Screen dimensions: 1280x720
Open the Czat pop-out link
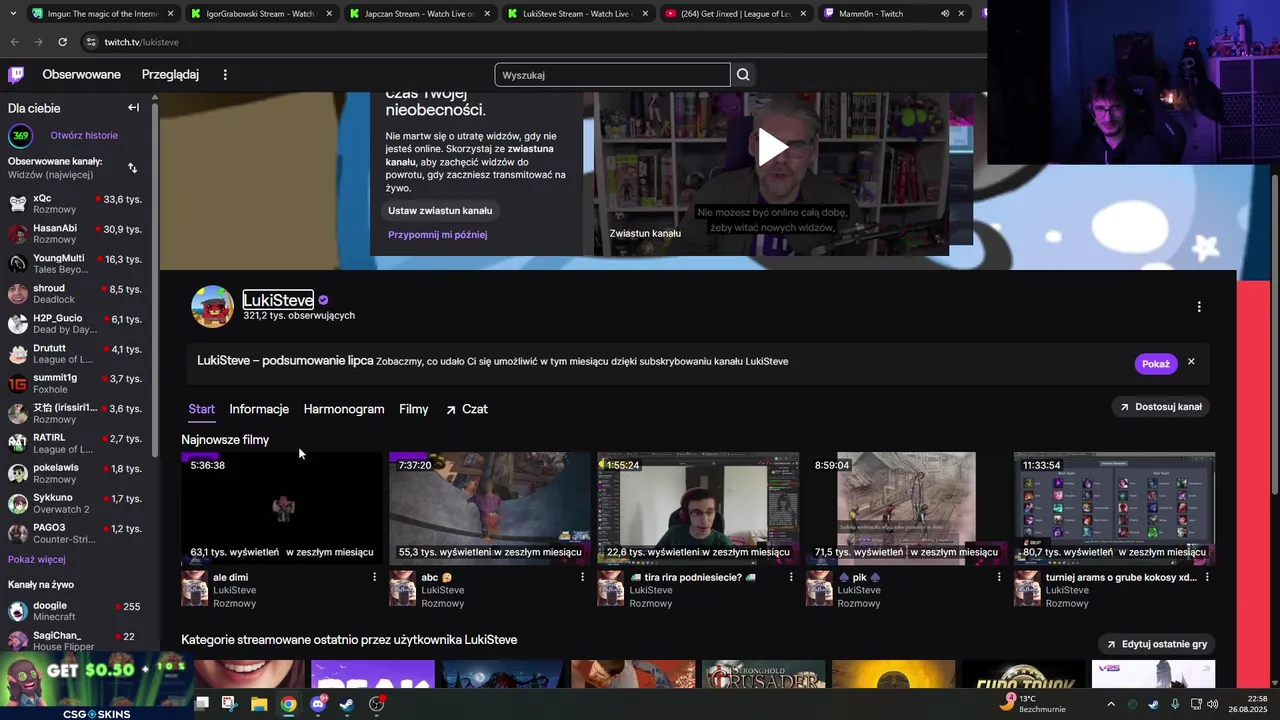(x=467, y=409)
